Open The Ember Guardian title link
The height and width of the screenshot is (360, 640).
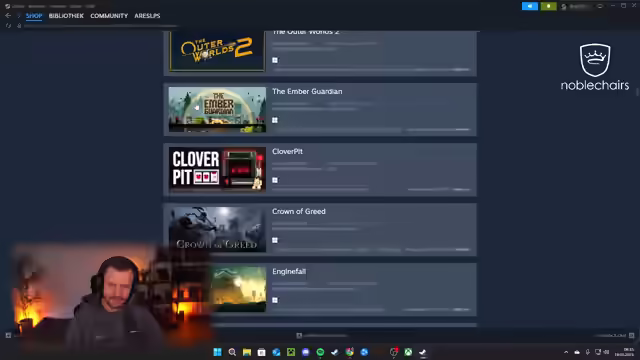(307, 91)
